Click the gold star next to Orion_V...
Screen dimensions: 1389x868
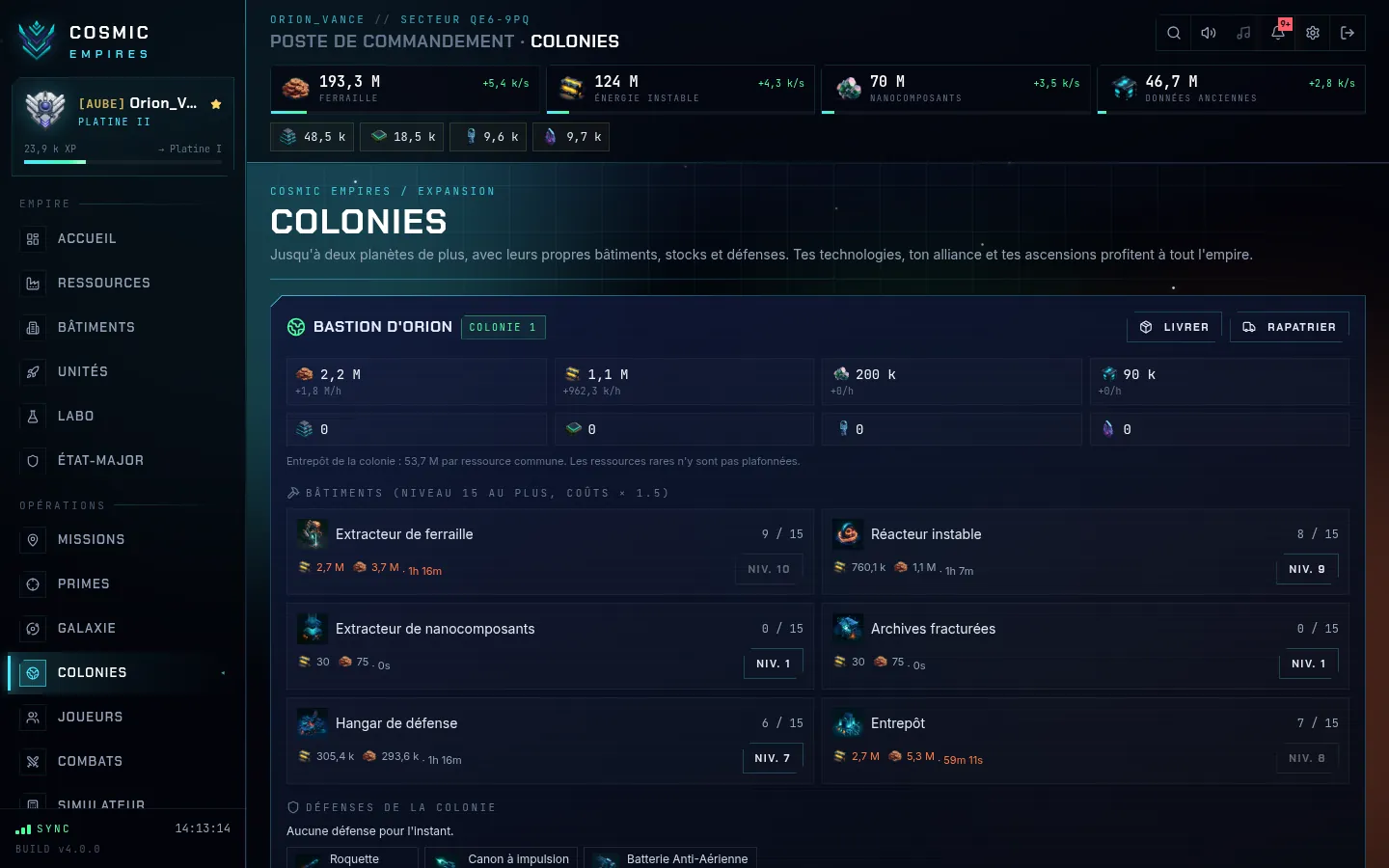click(216, 104)
